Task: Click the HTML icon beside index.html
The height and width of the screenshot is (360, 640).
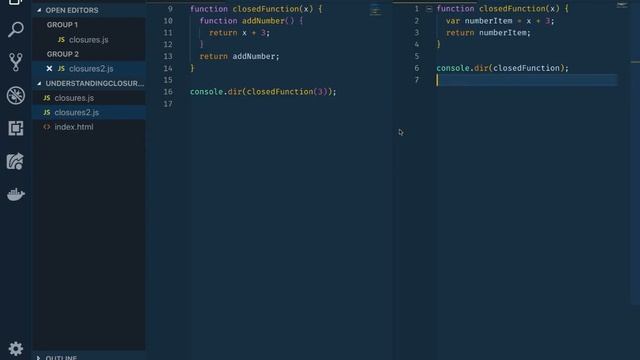Action: point(47,127)
